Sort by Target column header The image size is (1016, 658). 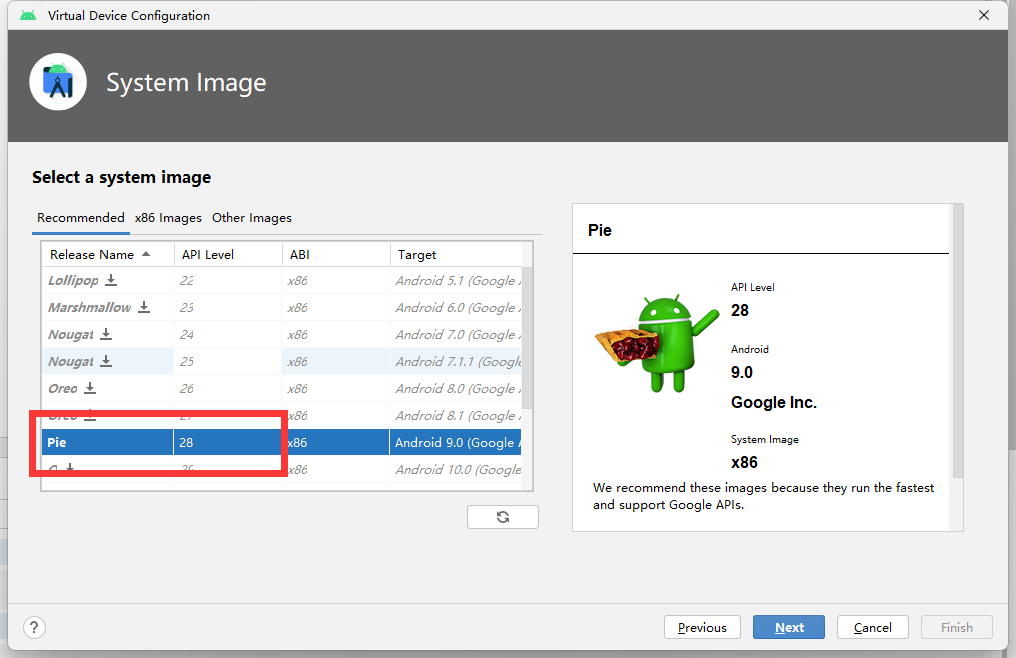click(456, 255)
